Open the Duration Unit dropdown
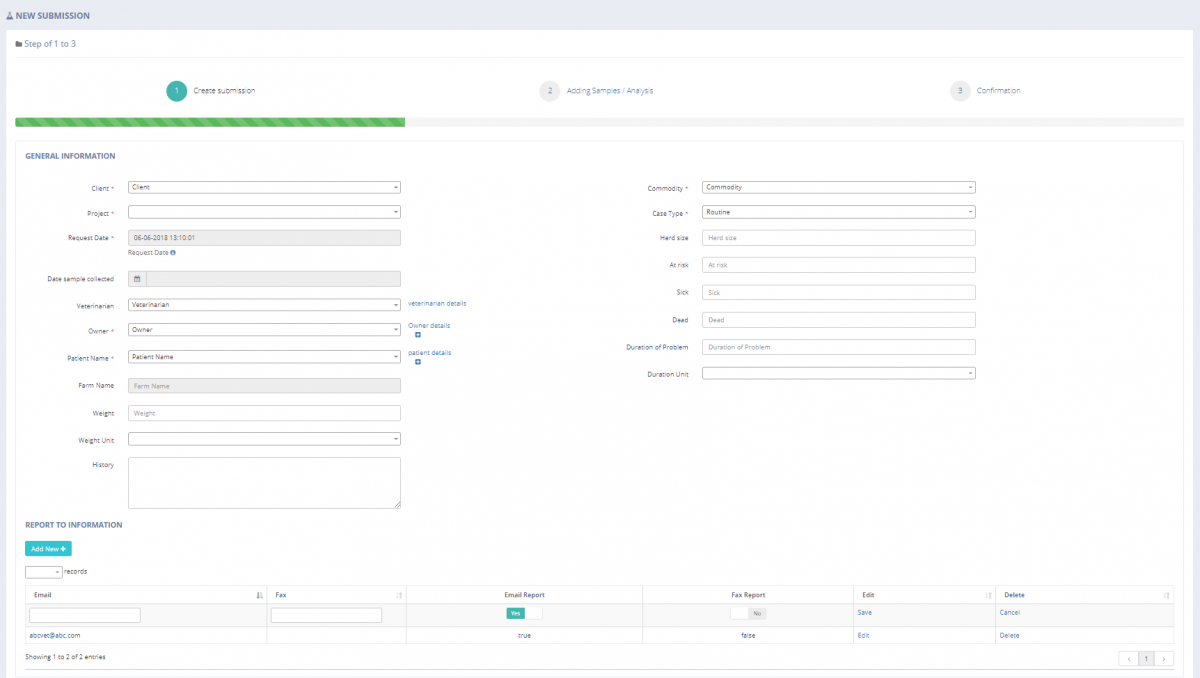Image resolution: width=1200 pixels, height=678 pixels. click(x=838, y=373)
